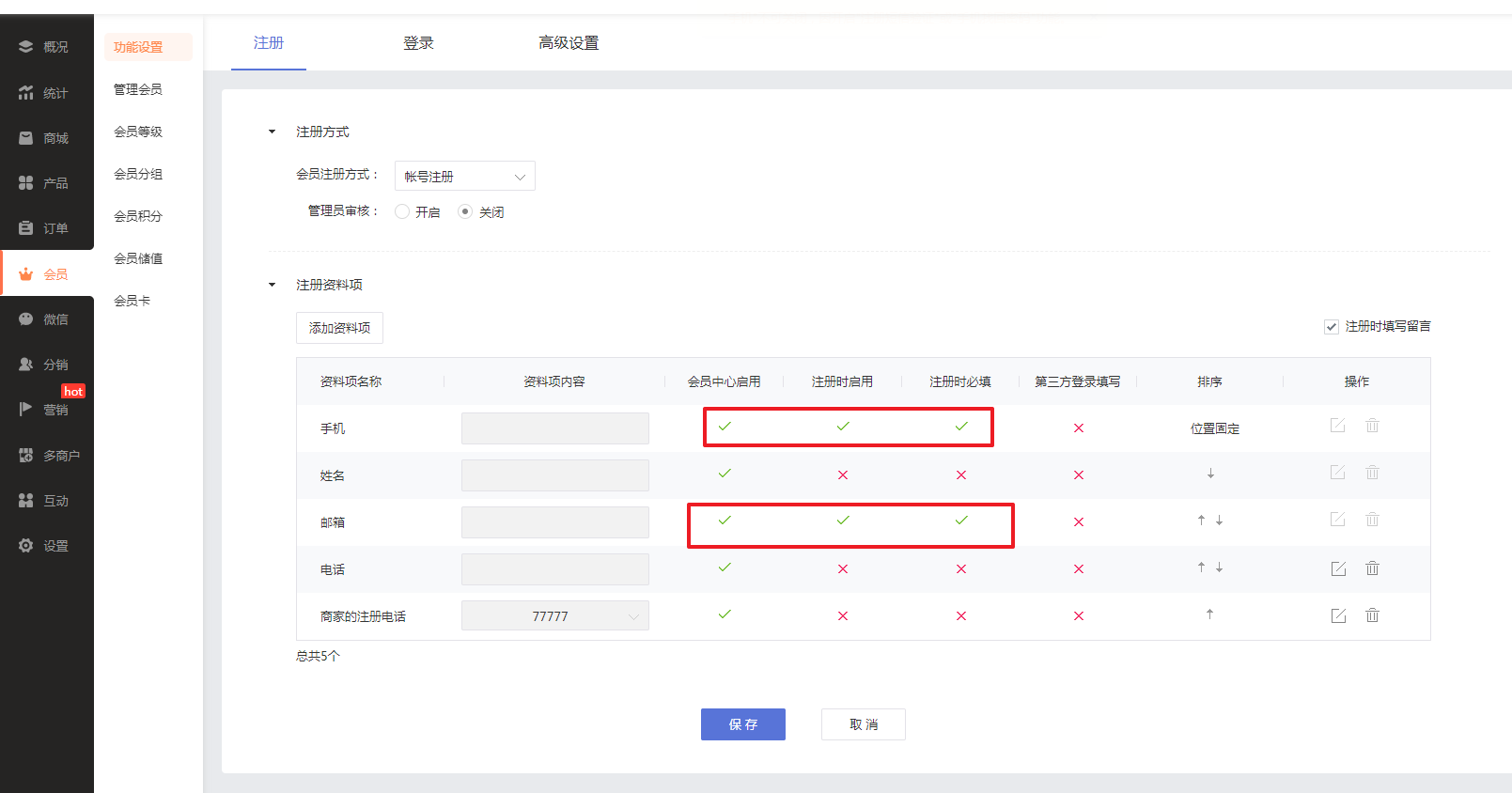Switch to the 高级设置 tab
The image size is (1512, 793).
tap(569, 43)
